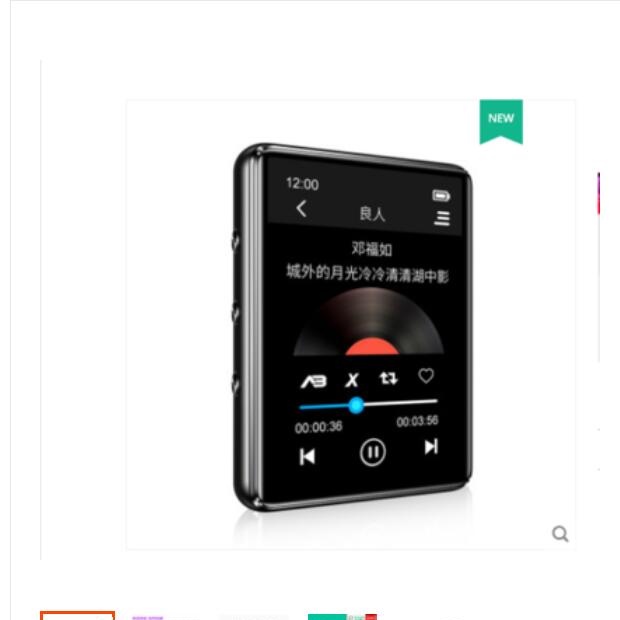Image resolution: width=620 pixels, height=620 pixels.
Task: Click the song title 良人
Action: [372, 214]
